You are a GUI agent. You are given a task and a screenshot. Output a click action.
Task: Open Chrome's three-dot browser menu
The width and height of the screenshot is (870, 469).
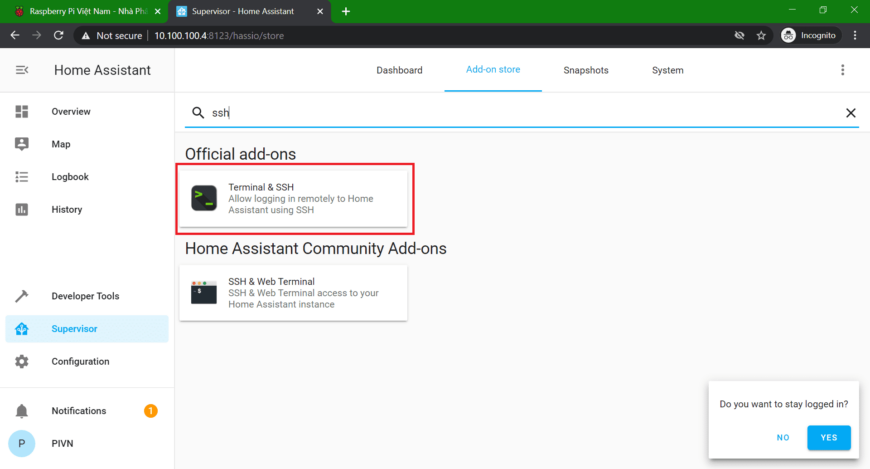tap(854, 35)
